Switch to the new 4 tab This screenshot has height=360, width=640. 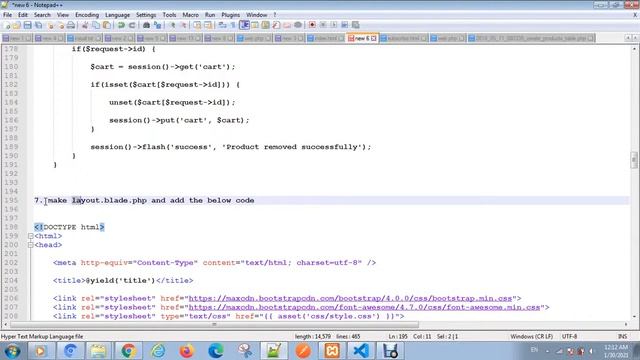49,38
